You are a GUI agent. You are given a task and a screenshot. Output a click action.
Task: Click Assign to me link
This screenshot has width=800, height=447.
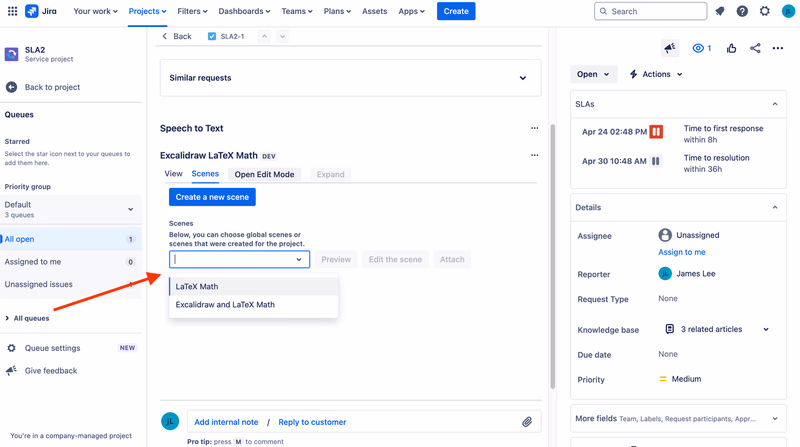[682, 252]
